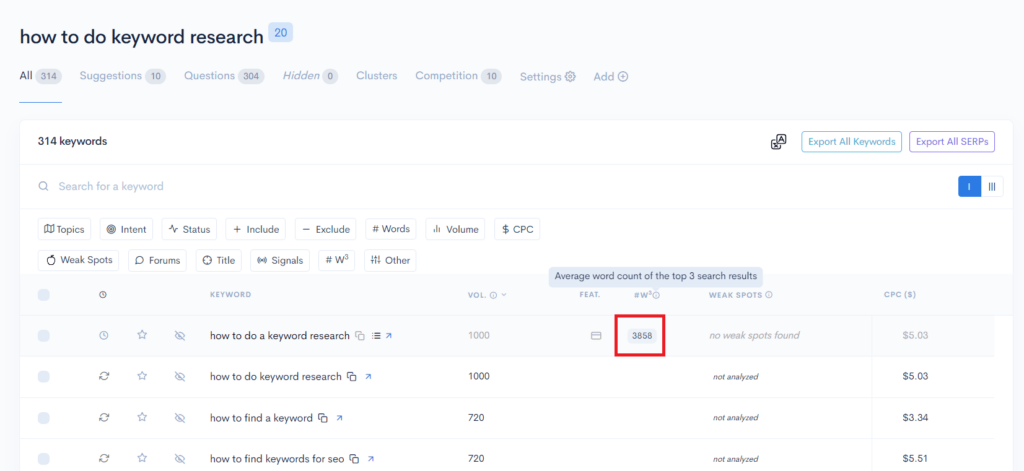Click Export All SERPs button

click(x=952, y=142)
